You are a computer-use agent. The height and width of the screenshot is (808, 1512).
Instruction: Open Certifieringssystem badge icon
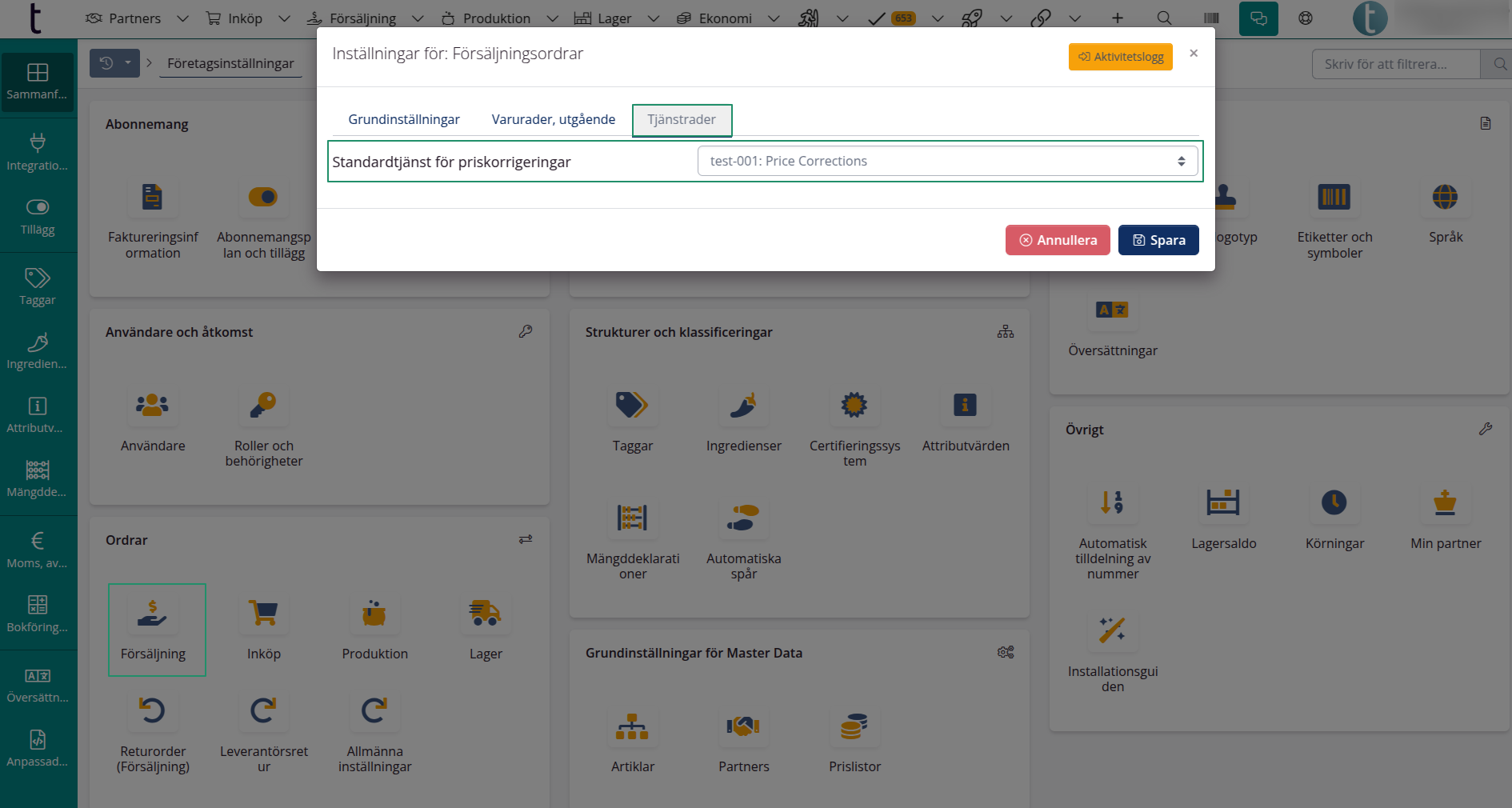[x=854, y=406]
